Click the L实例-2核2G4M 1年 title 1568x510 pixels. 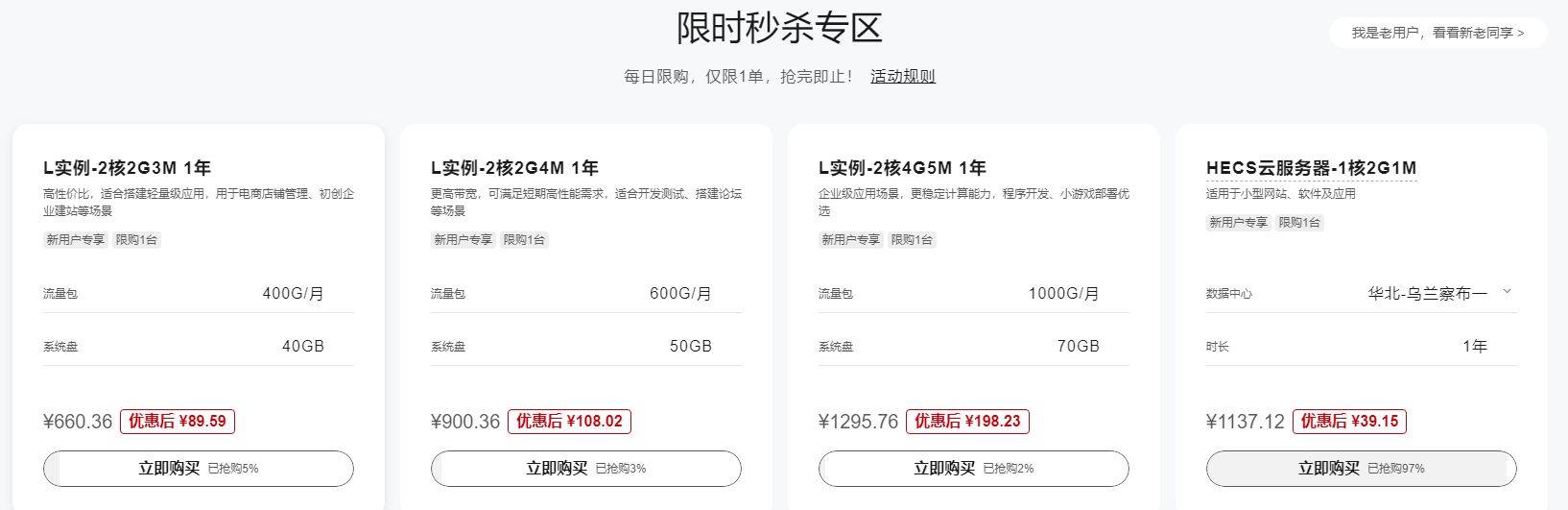(x=514, y=168)
